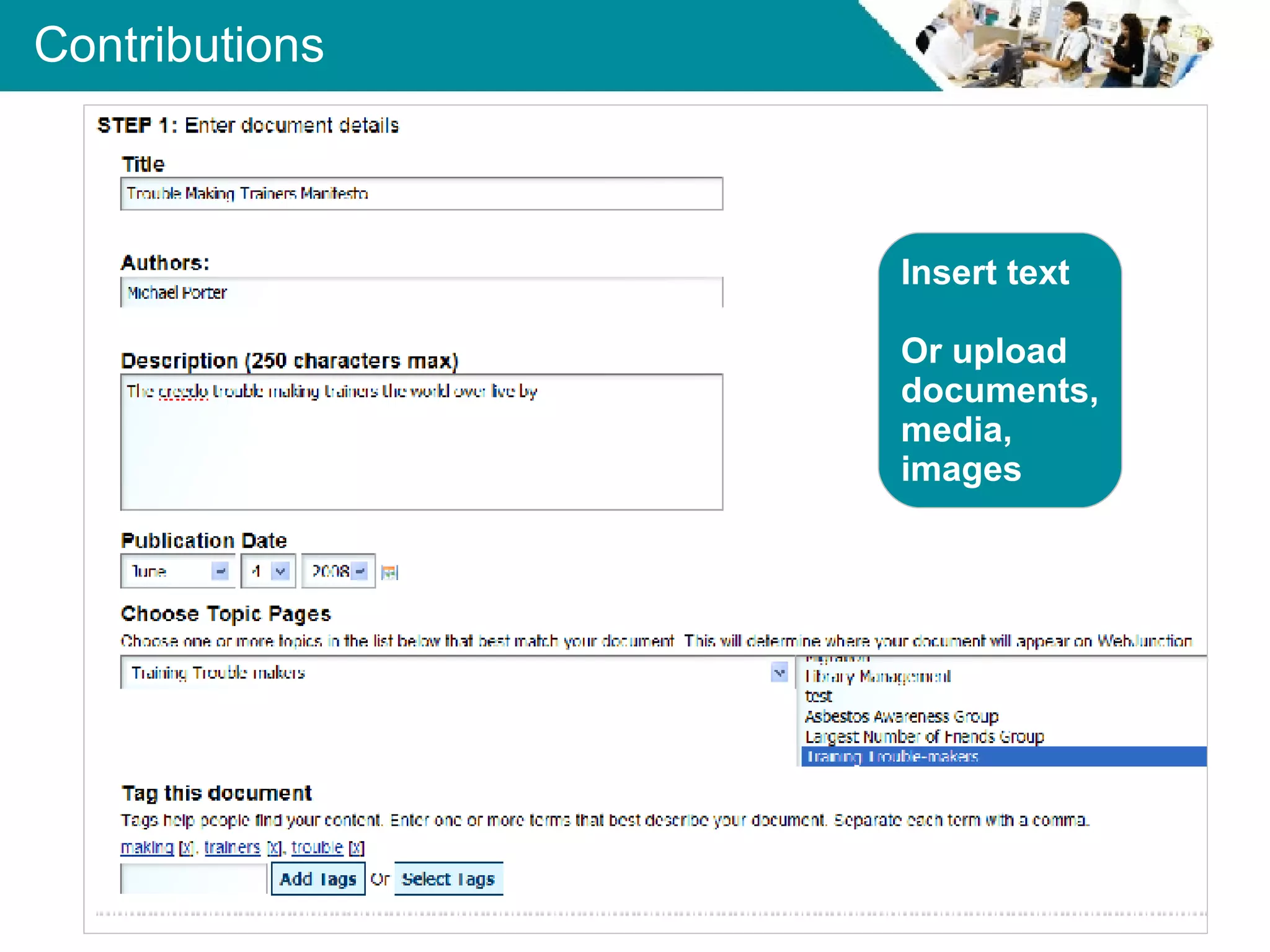Viewport: 1270px width, 952px height.
Task: Choose 'Asbestos Awareness Group' list entry
Action: tap(901, 717)
